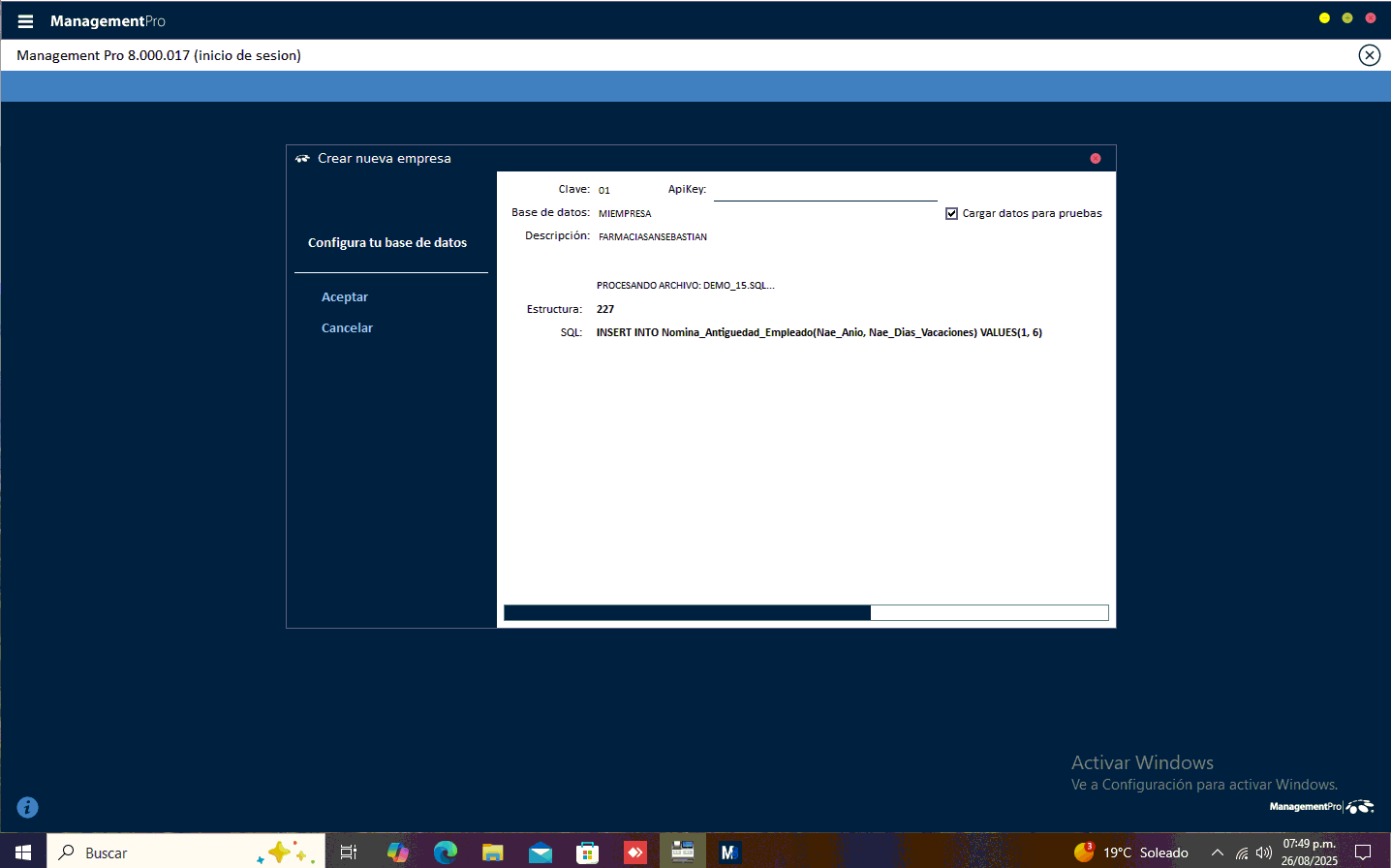Click the database creation progress bar
1391x868 pixels.
(806, 612)
